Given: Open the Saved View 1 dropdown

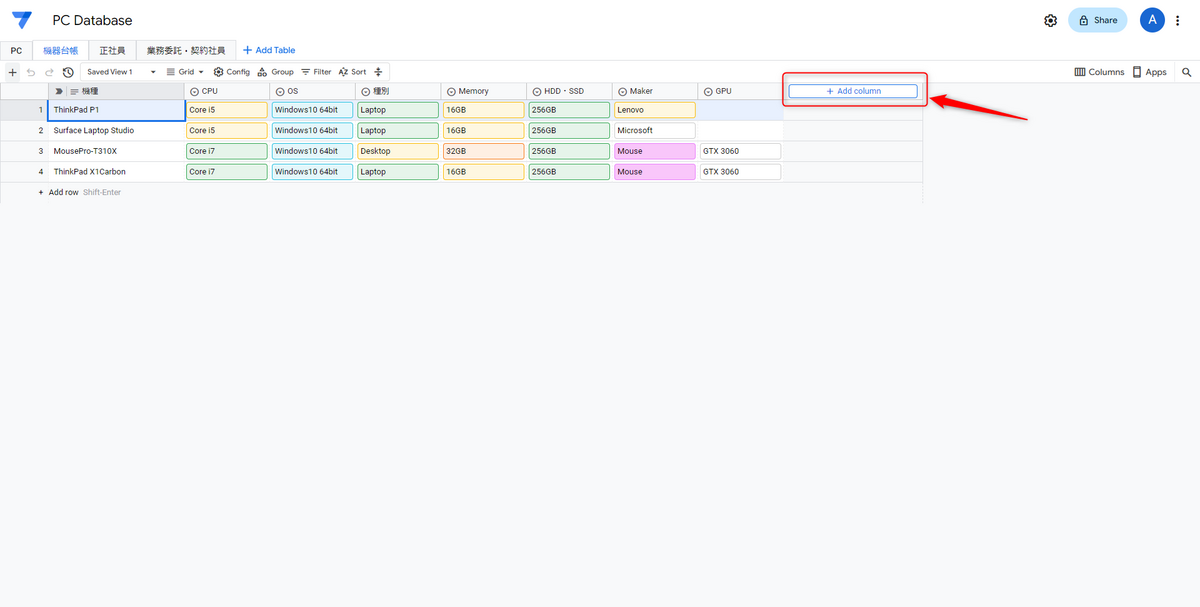Looking at the screenshot, I should tap(121, 72).
